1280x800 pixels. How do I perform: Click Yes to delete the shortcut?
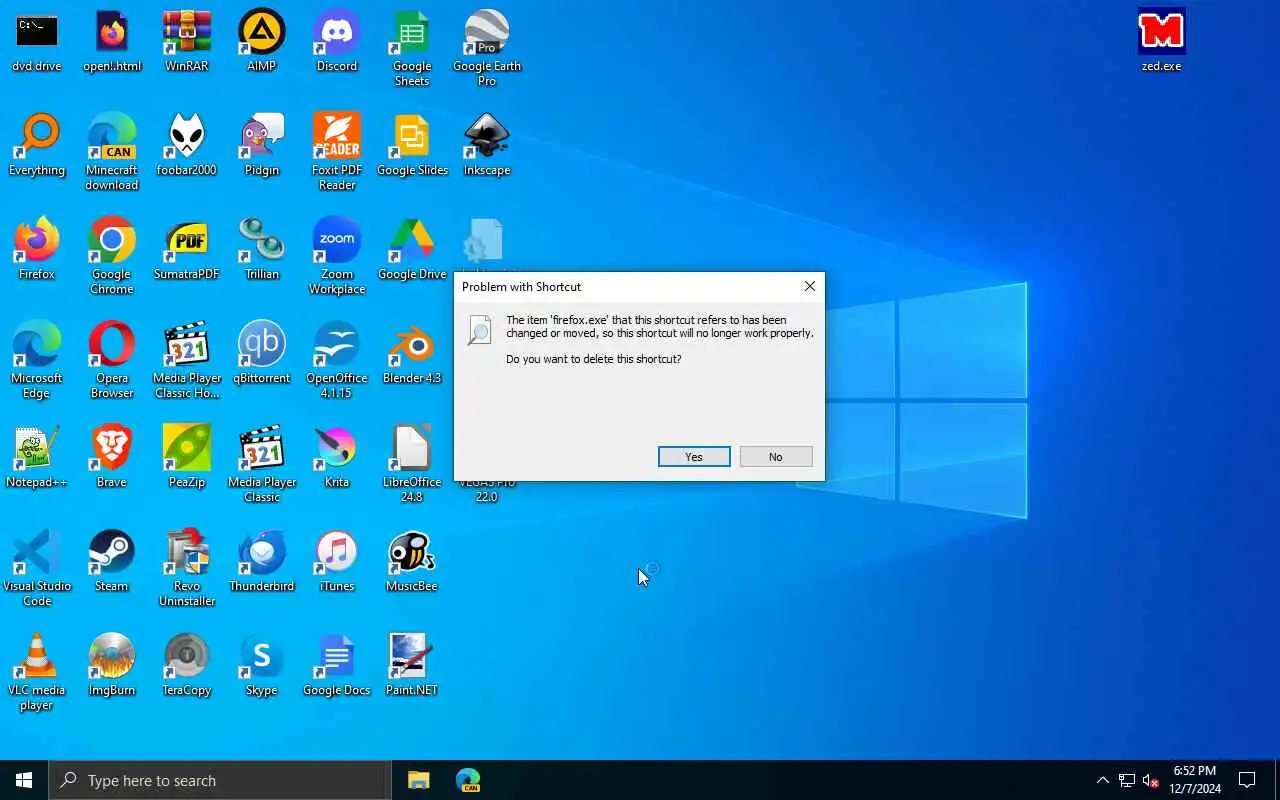[x=694, y=457]
